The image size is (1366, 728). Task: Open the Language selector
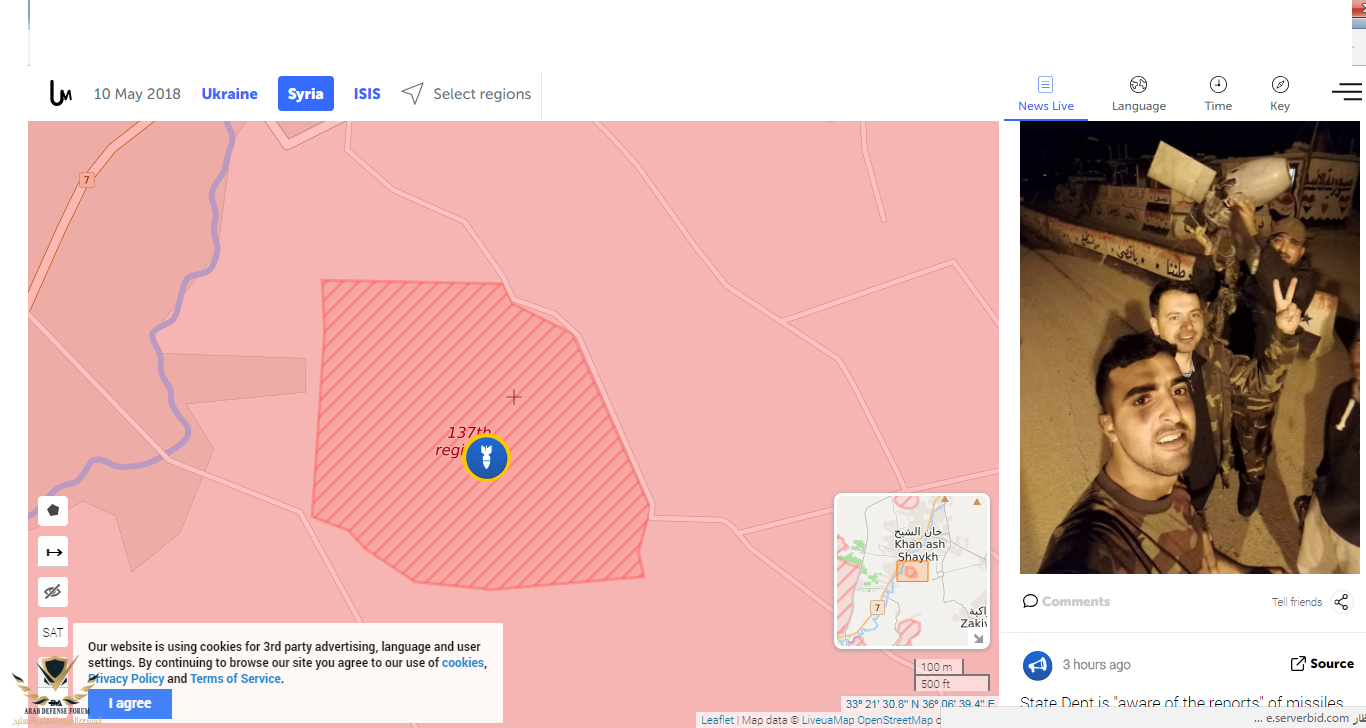(x=1138, y=93)
